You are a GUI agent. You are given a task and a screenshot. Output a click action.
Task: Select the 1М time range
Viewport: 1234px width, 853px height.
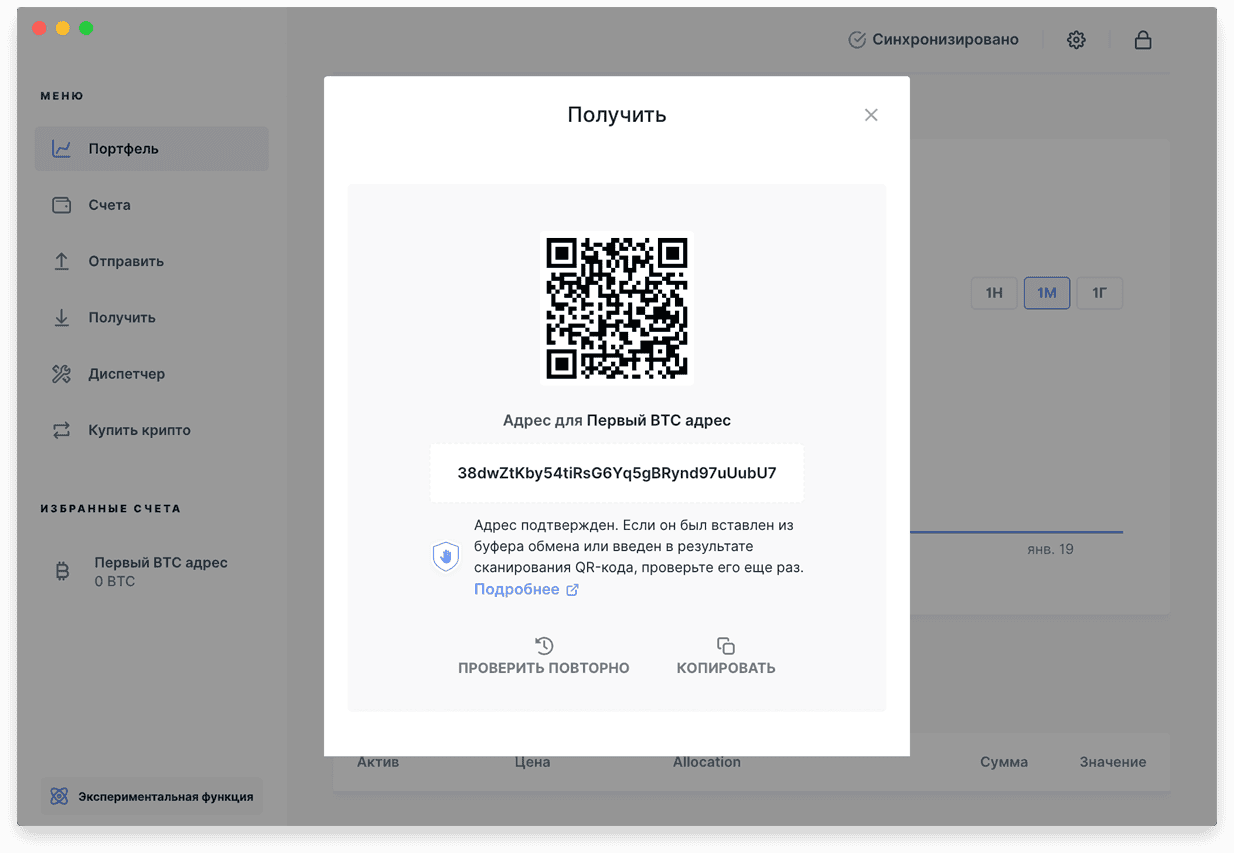1047,293
